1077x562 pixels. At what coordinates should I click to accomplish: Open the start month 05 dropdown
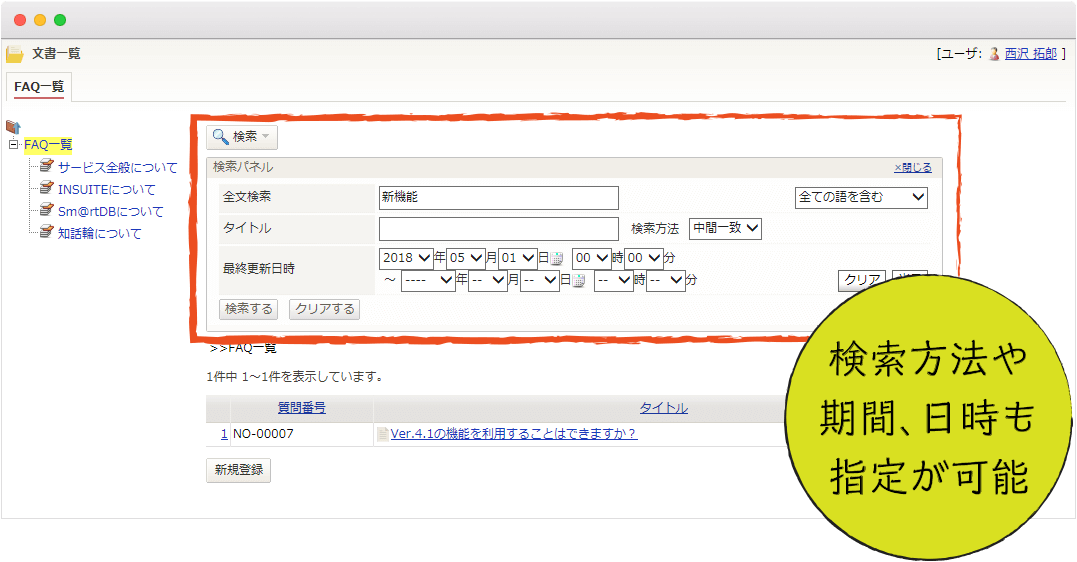tap(466, 258)
